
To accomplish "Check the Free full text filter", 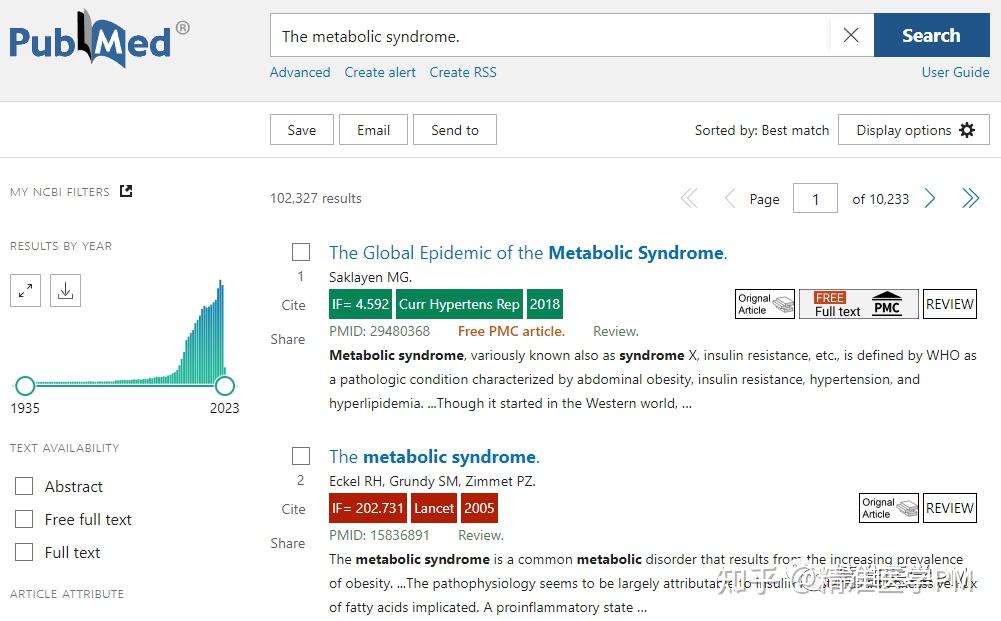I will [x=24, y=519].
